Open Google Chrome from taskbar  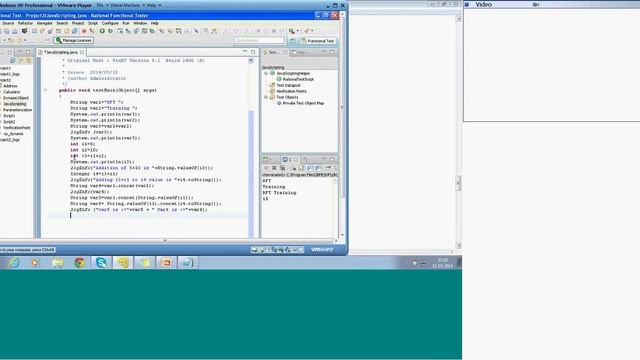coord(80,262)
